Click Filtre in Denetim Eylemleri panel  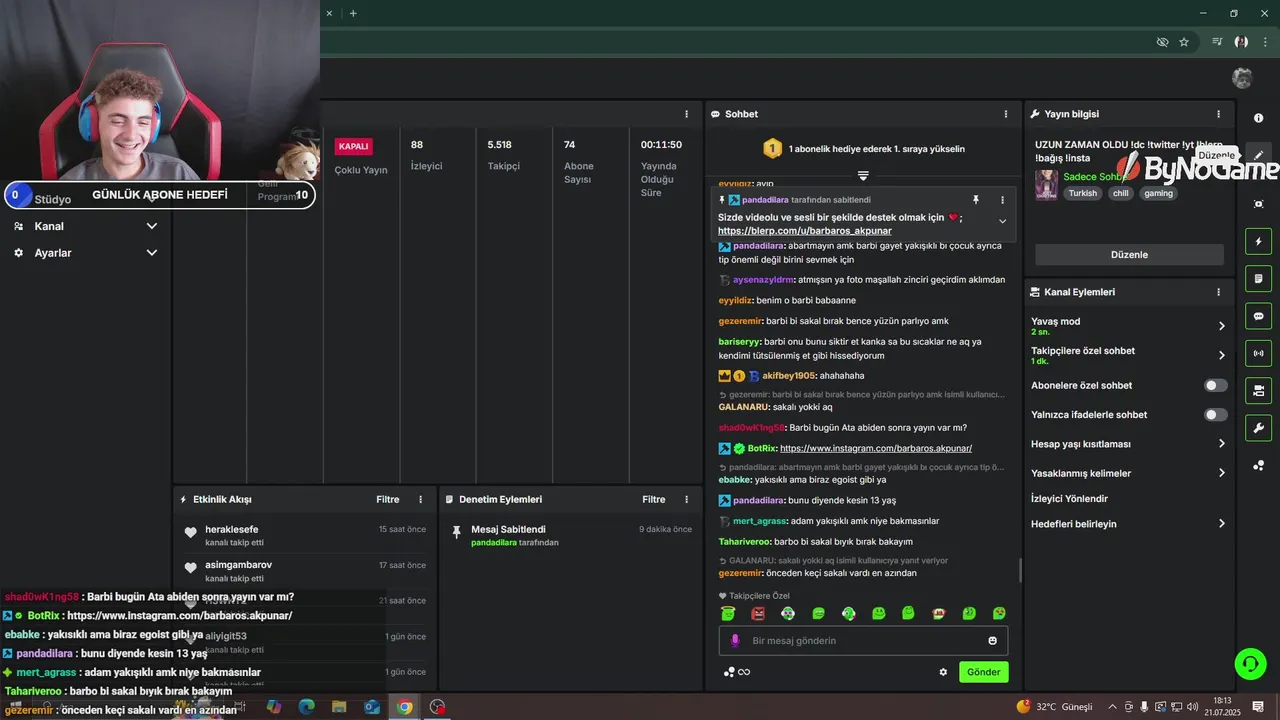point(654,499)
